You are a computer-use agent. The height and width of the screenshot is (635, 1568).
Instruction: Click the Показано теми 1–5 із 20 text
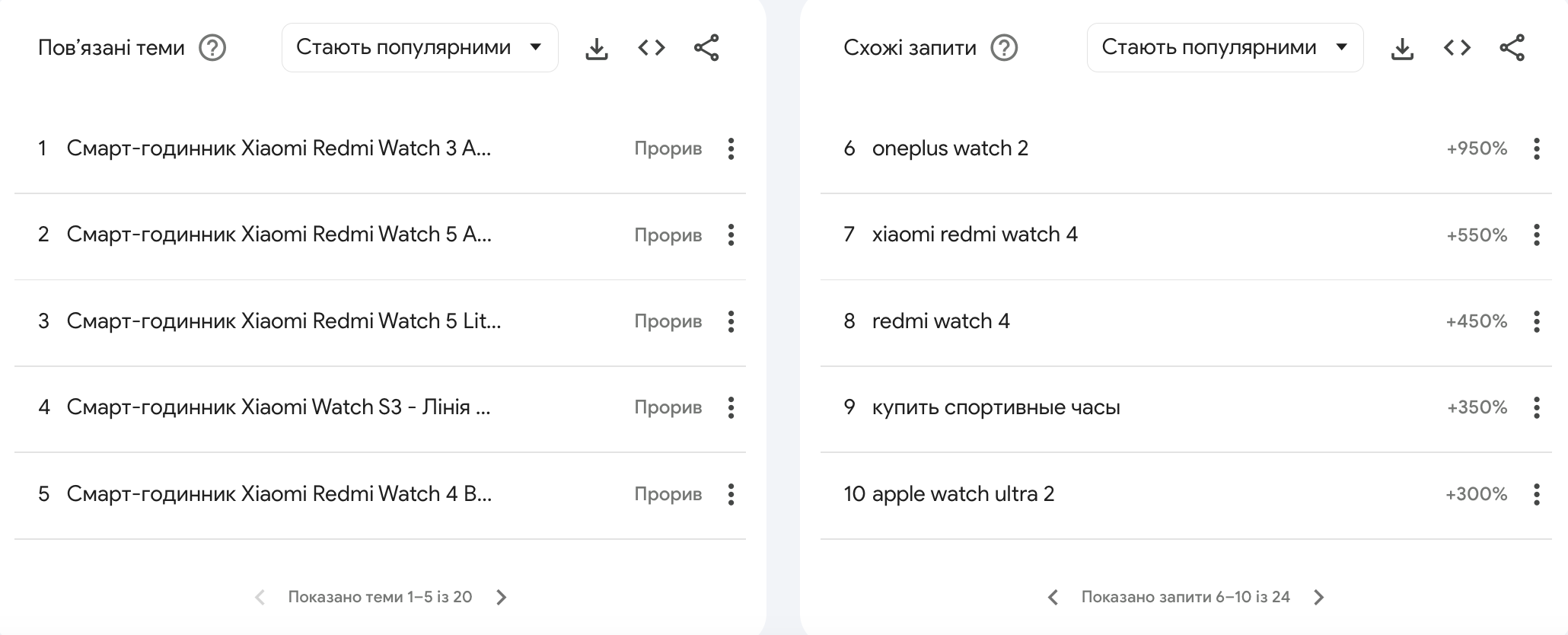380,597
